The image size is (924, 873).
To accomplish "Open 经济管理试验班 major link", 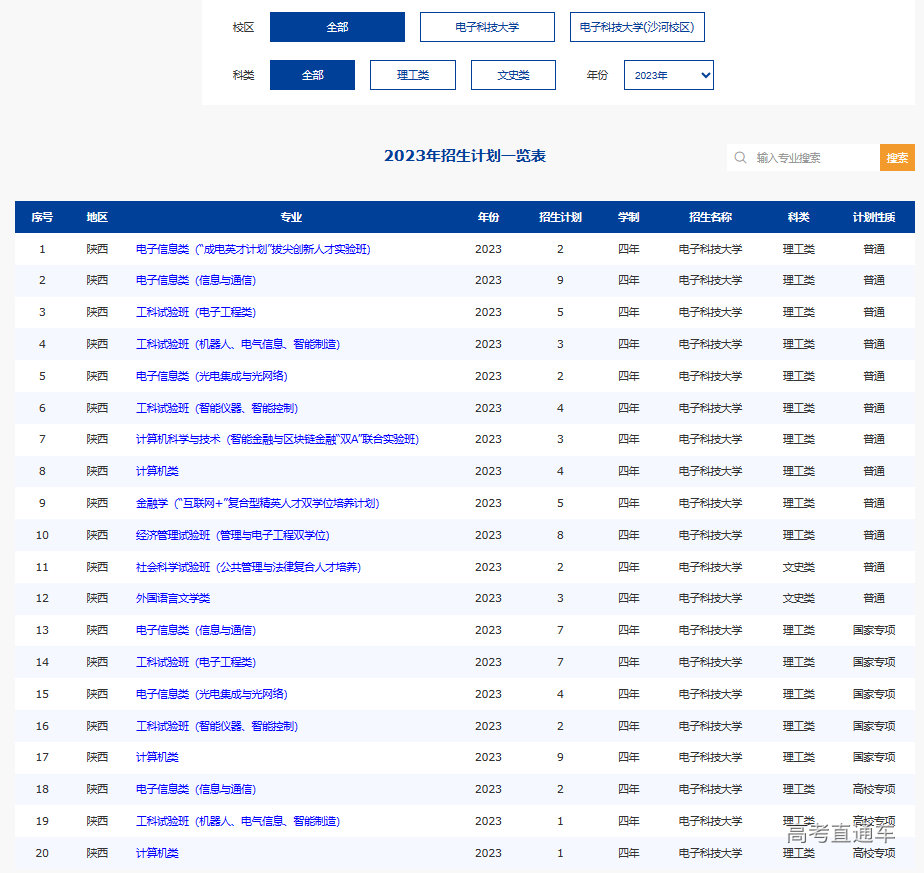I will (232, 535).
